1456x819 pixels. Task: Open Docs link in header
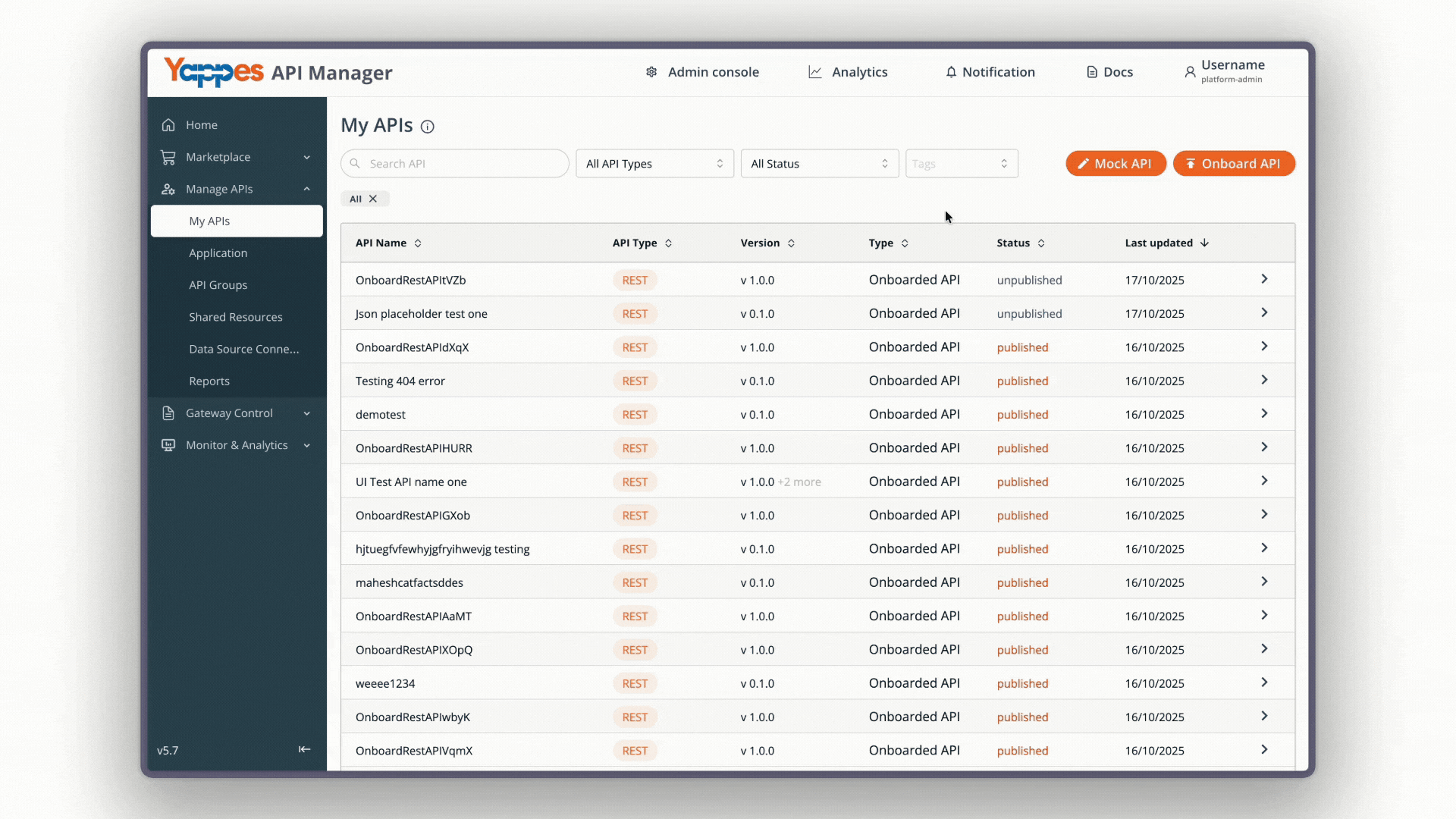tap(1119, 72)
